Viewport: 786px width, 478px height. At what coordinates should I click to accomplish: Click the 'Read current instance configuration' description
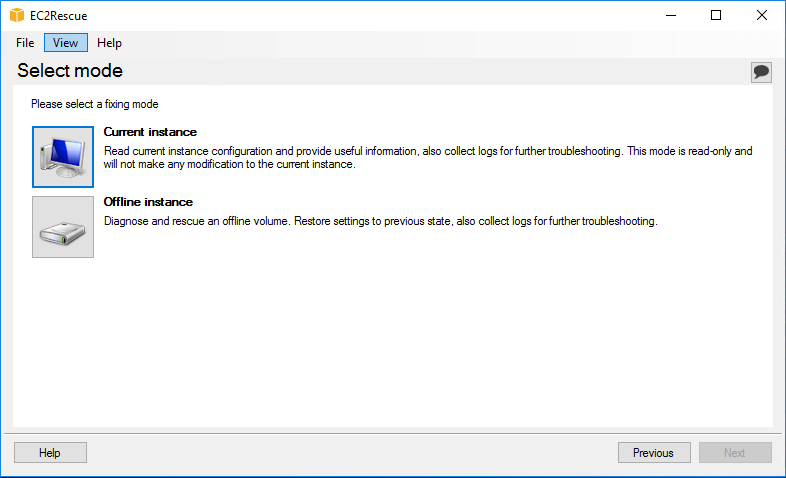click(x=428, y=157)
